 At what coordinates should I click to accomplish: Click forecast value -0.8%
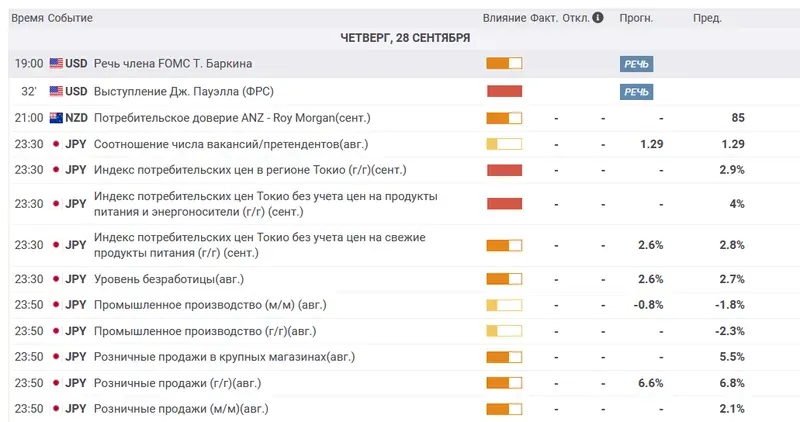coord(648,305)
